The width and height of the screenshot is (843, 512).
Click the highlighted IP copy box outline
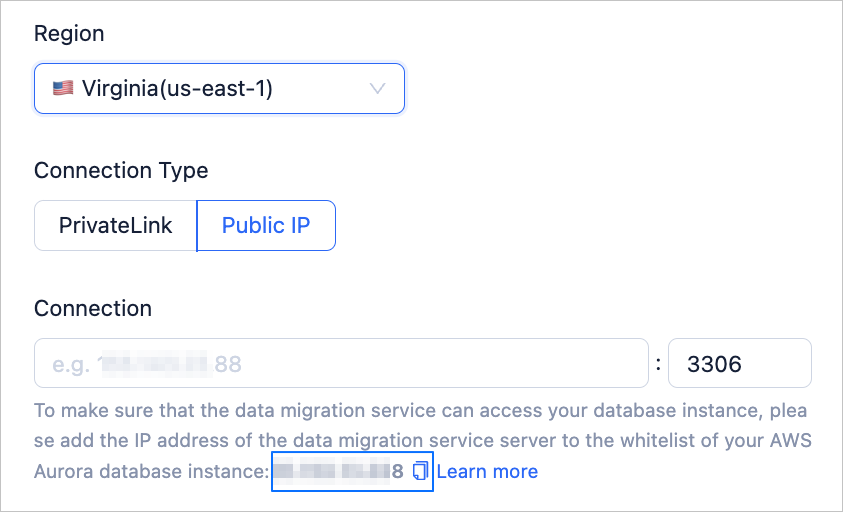pos(352,488)
